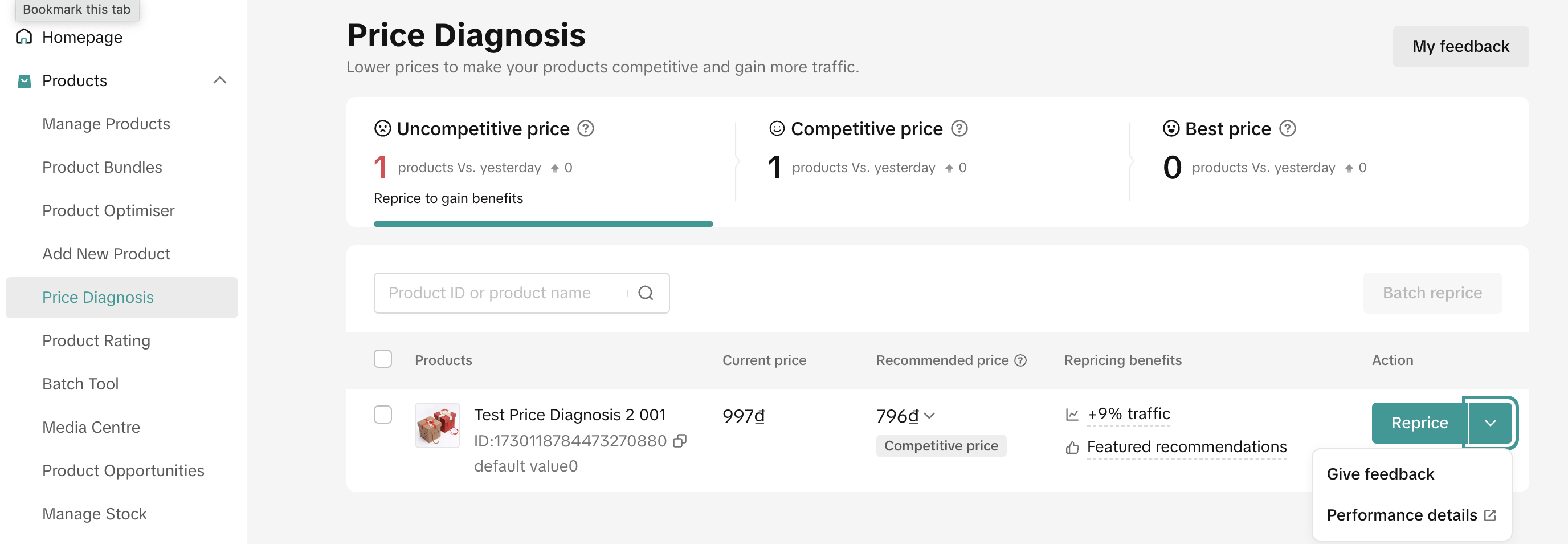Viewport: 1568px width, 544px height.
Task: Switch to the Competitive price tab
Action: (x=866, y=129)
